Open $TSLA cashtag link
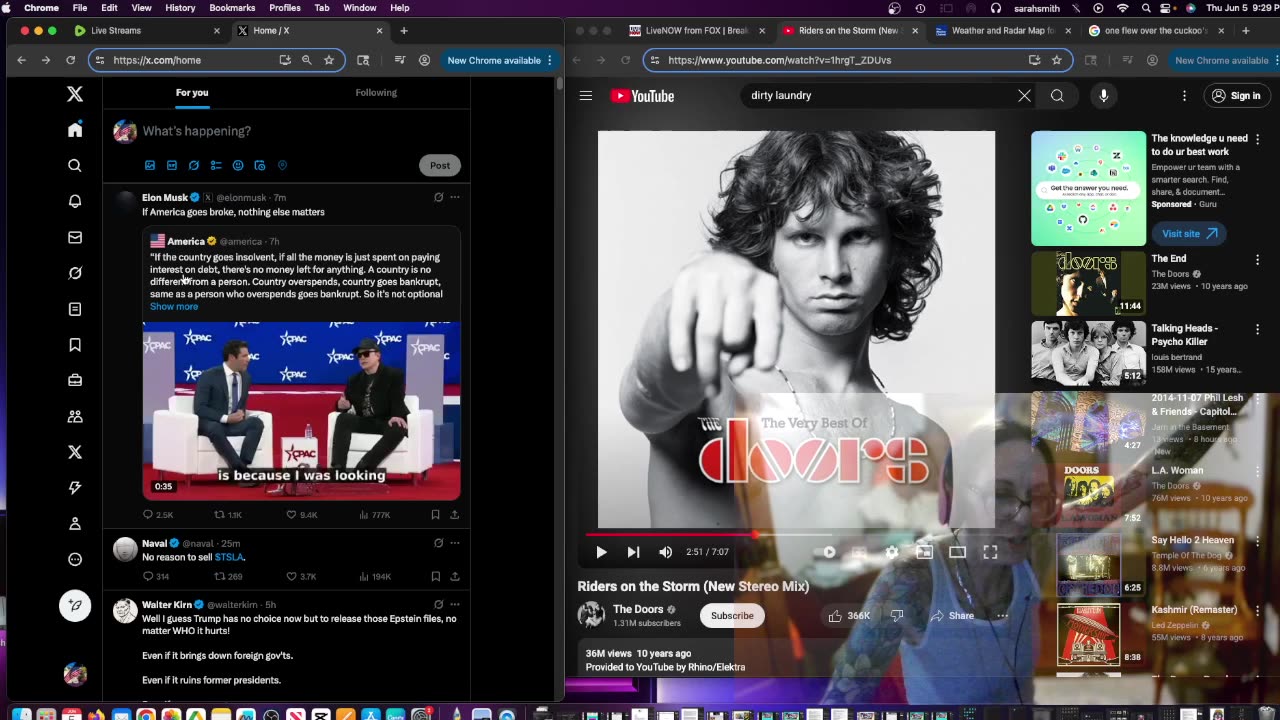This screenshot has height=720, width=1280. (x=229, y=557)
